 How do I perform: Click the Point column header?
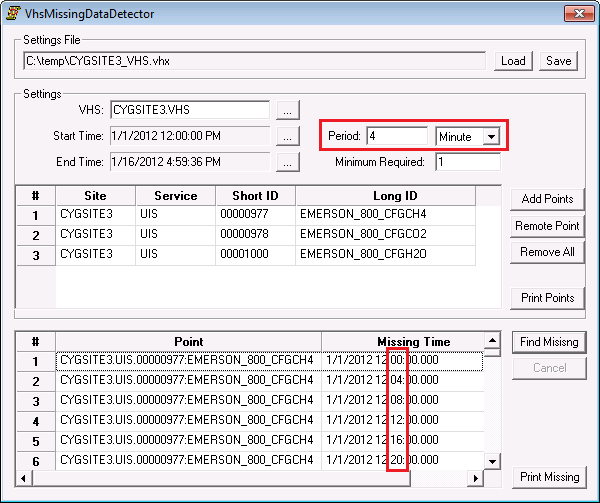188,342
